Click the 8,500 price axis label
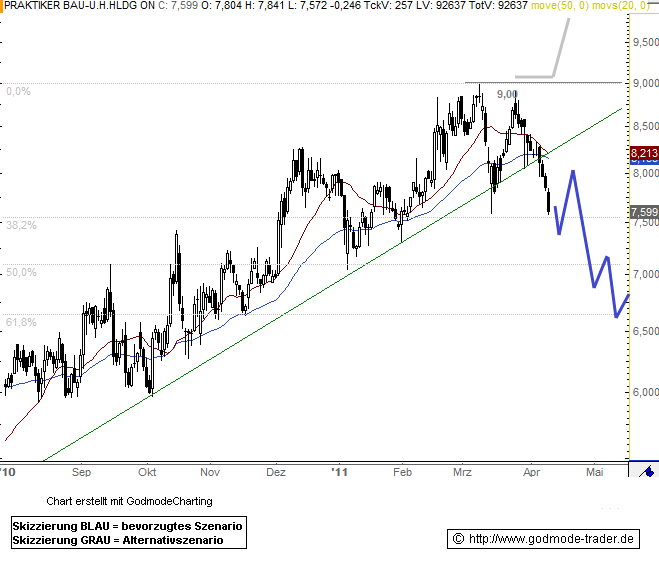The image size is (659, 561). tap(646, 126)
